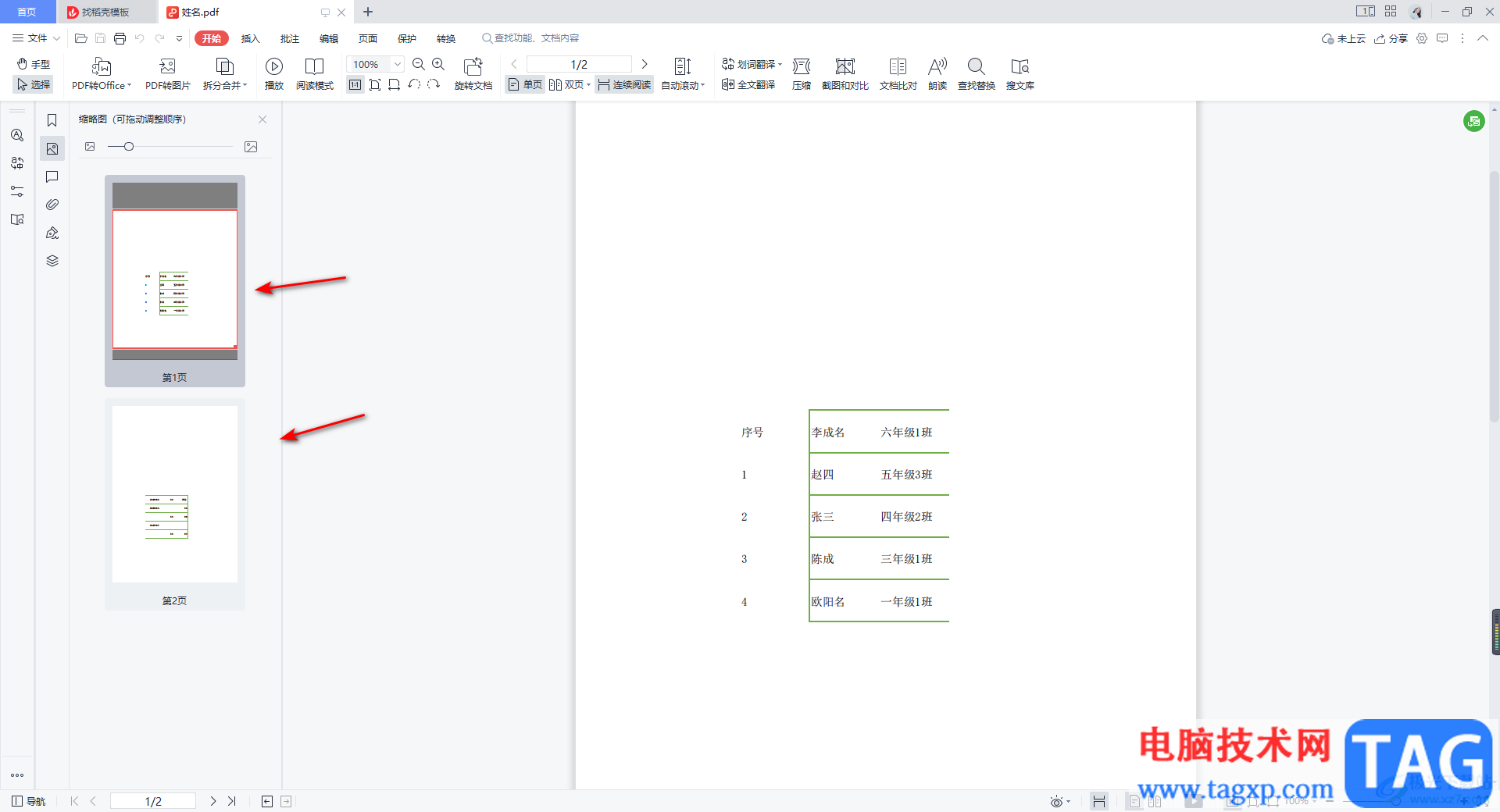Screen dimensions: 1500x812
Task: Switch to the 编辑 ribbon tab
Action: point(329,38)
